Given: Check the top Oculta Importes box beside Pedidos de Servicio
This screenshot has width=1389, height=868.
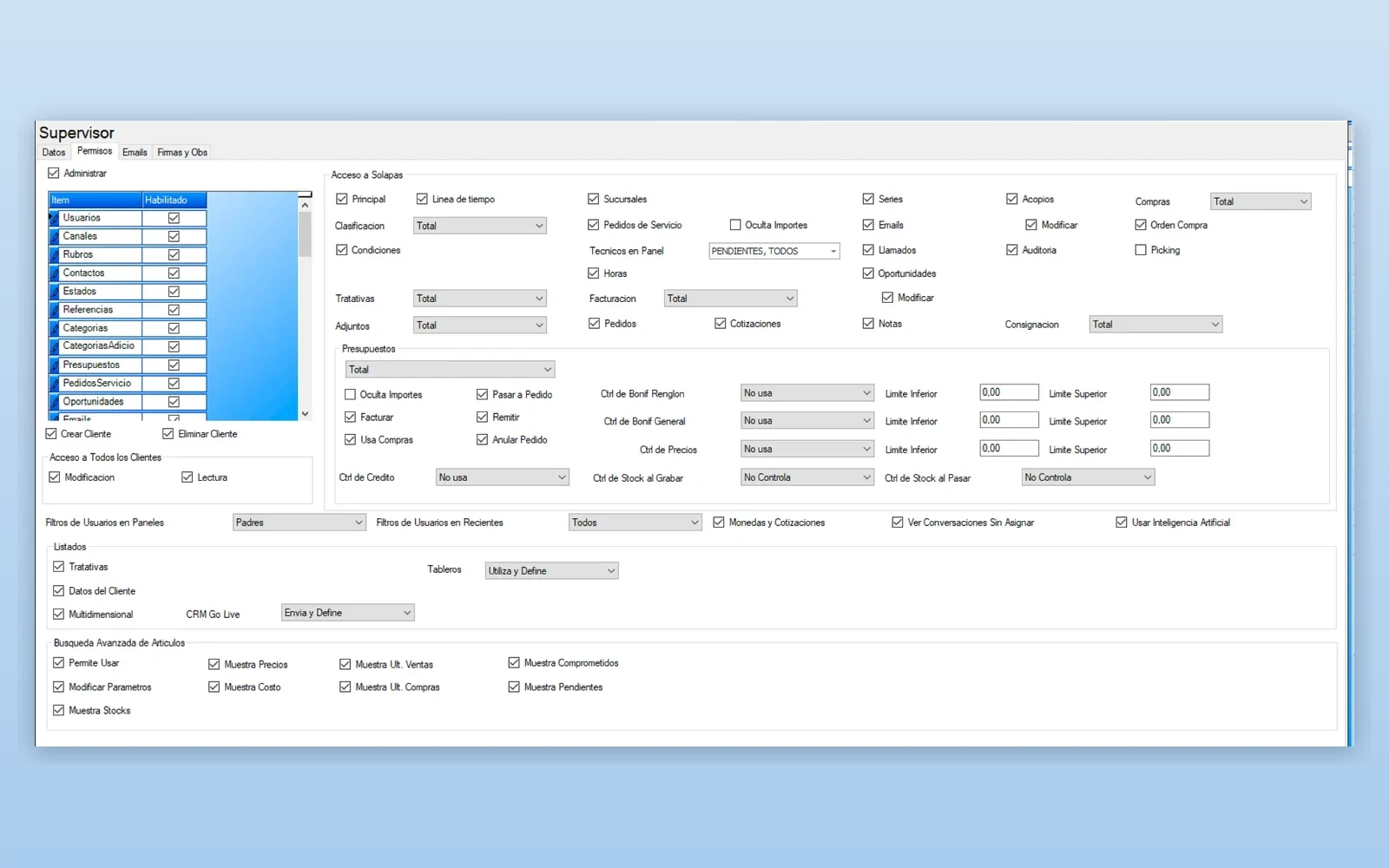Looking at the screenshot, I should click(735, 225).
